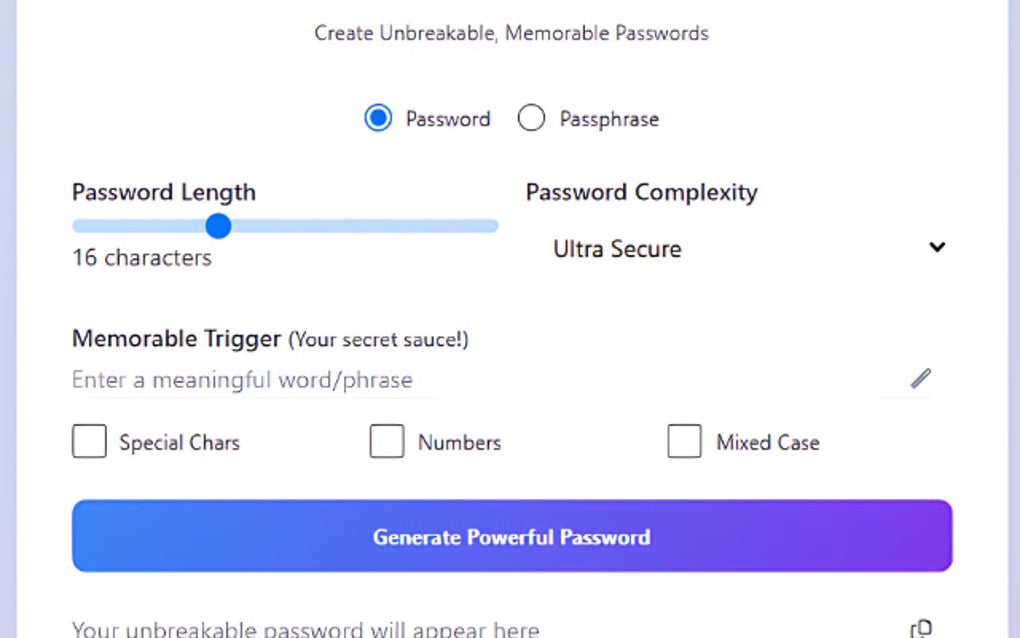Click the chevron icon on Password Complexity
Viewport: 1020px width, 638px height.
tap(936, 247)
